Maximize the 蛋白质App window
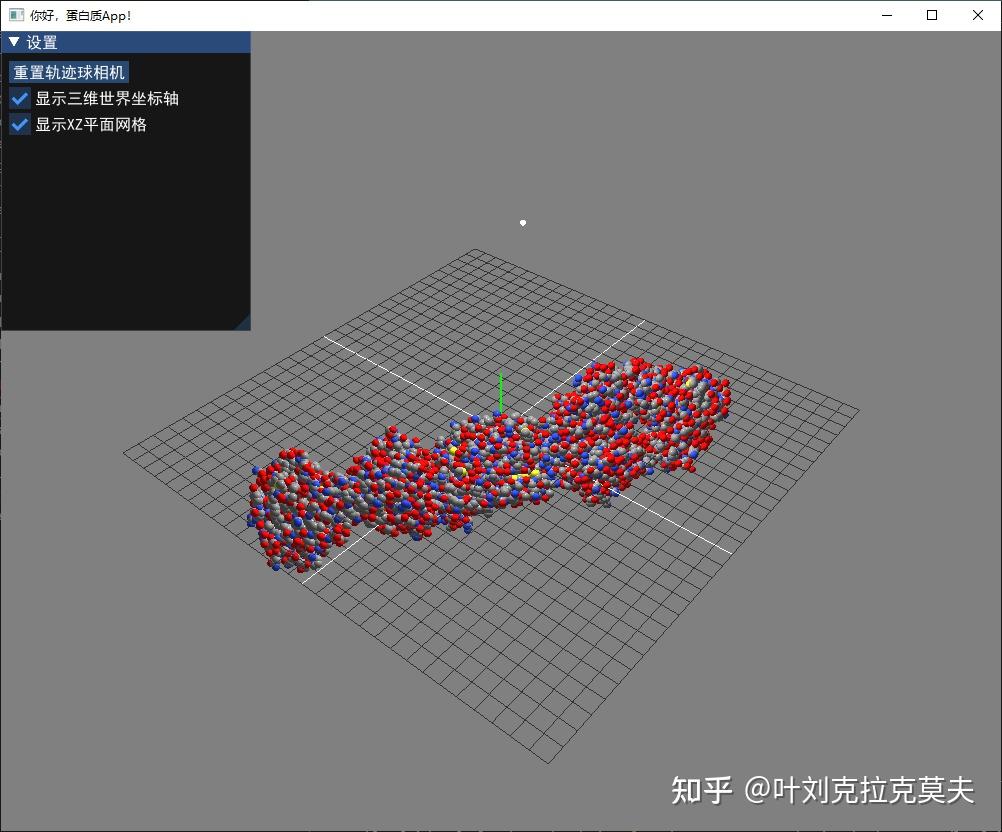This screenshot has width=1002, height=832. [x=932, y=15]
